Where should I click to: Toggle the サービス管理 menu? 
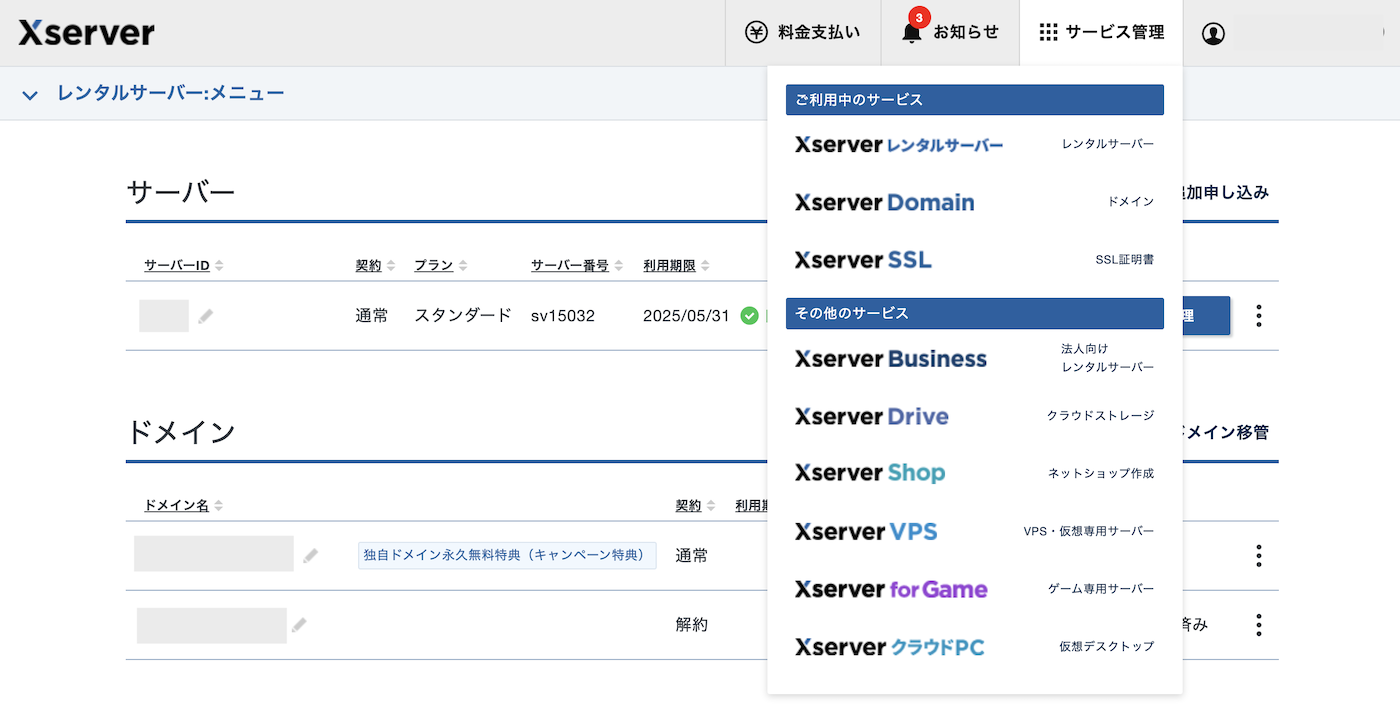coord(1101,33)
